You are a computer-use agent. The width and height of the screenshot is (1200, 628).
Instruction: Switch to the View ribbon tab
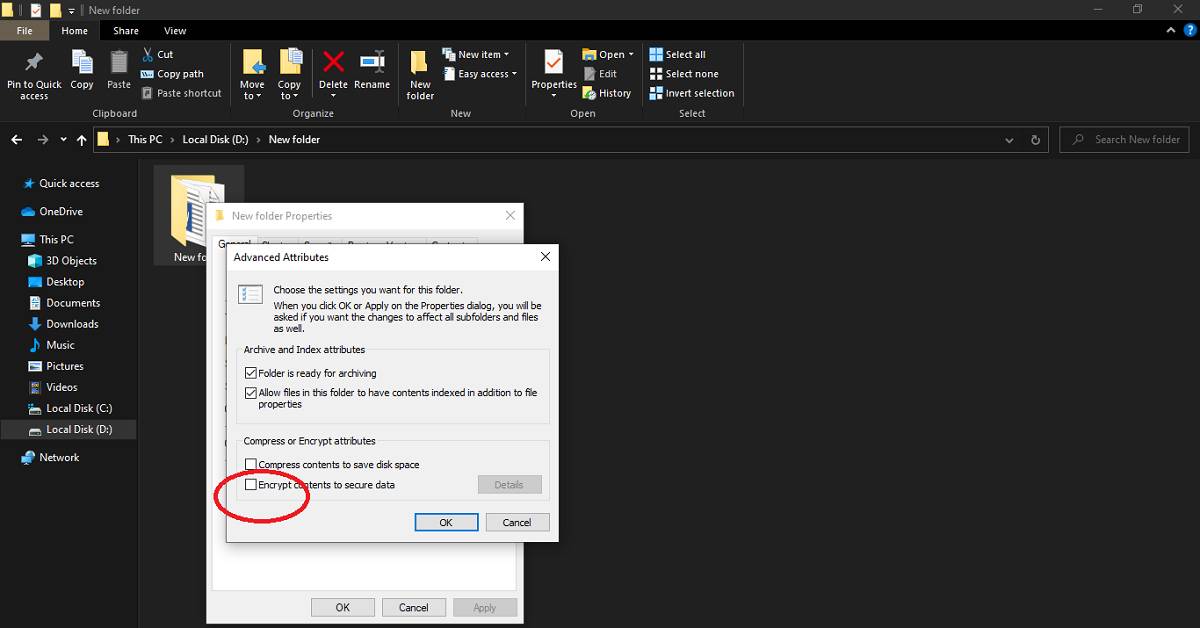pyautogui.click(x=175, y=31)
